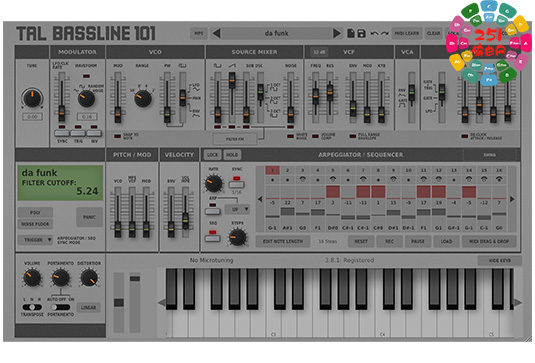Click the Source Mixer NOISE slider handle
Image resolution: width=535 pixels, height=363 pixels.
coord(290,114)
